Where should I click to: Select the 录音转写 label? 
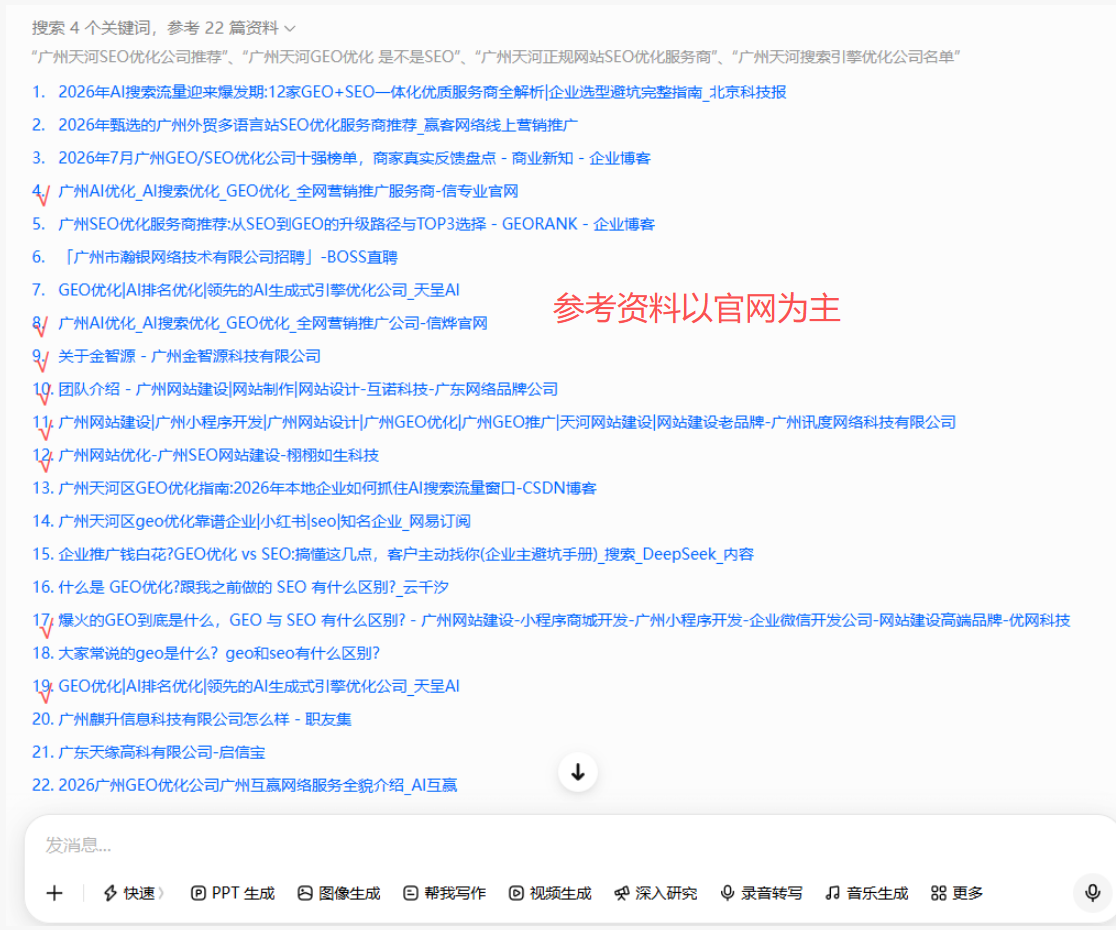(x=772, y=893)
